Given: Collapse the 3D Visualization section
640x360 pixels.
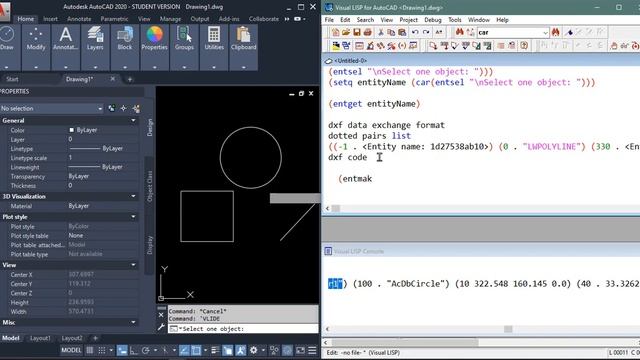Looking at the screenshot, I should [x=133, y=196].
